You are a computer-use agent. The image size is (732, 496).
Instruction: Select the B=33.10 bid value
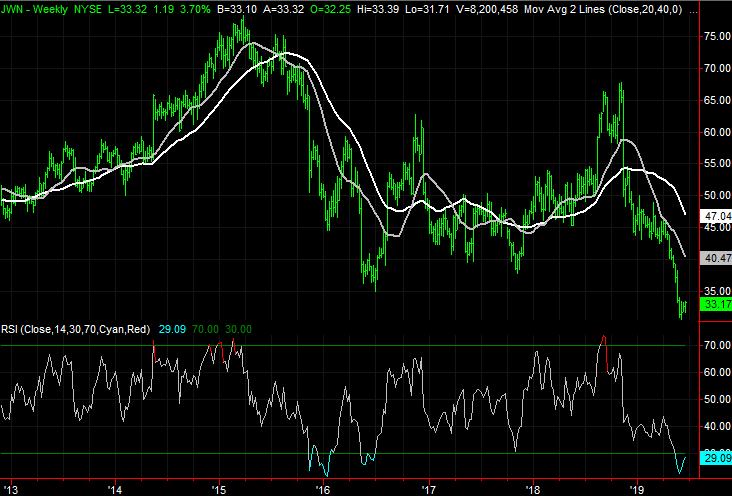click(237, 9)
